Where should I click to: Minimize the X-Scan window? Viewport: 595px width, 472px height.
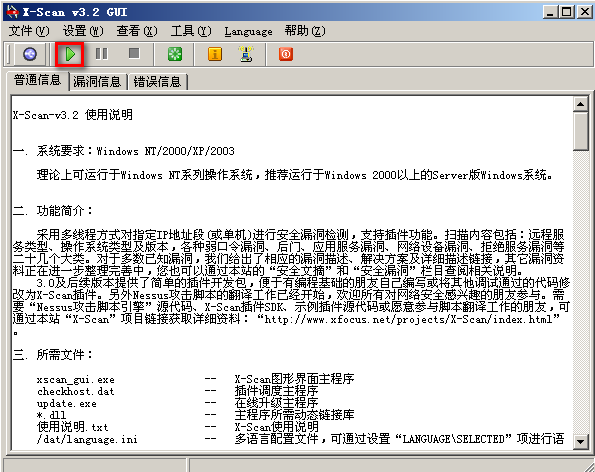[550, 12]
